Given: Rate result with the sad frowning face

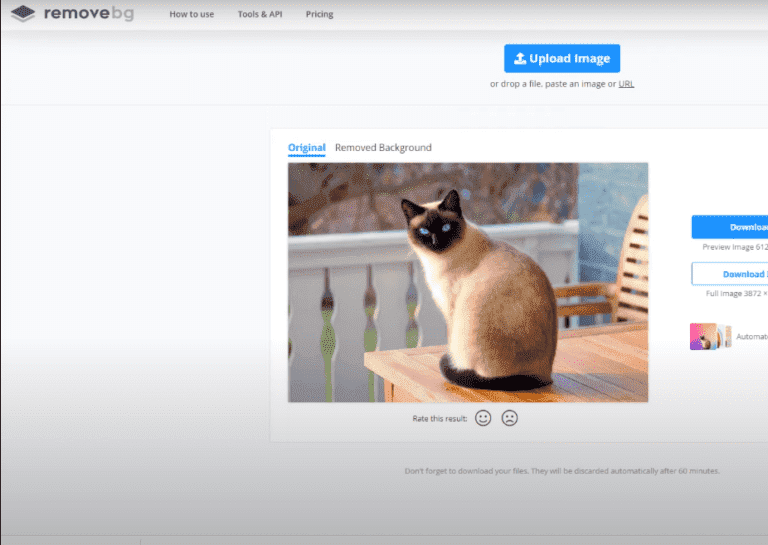Looking at the screenshot, I should [510, 418].
